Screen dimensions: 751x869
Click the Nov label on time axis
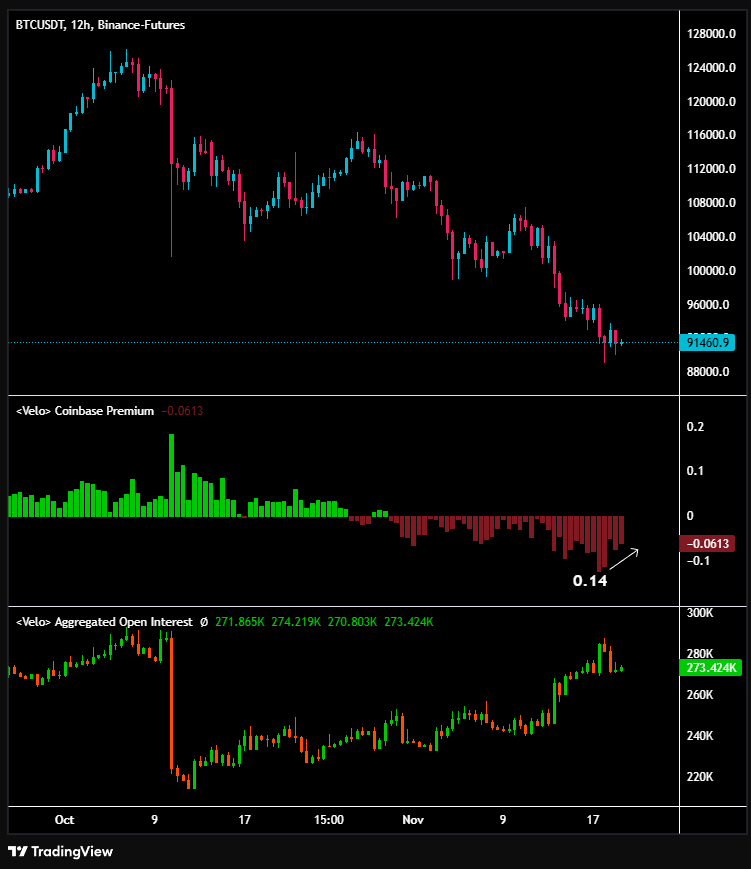point(413,820)
